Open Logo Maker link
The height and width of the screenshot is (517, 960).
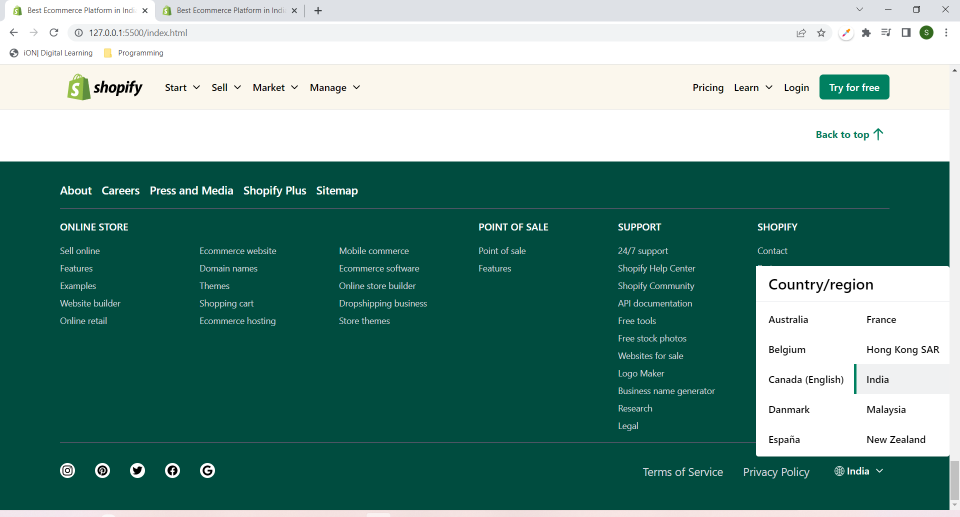point(640,374)
